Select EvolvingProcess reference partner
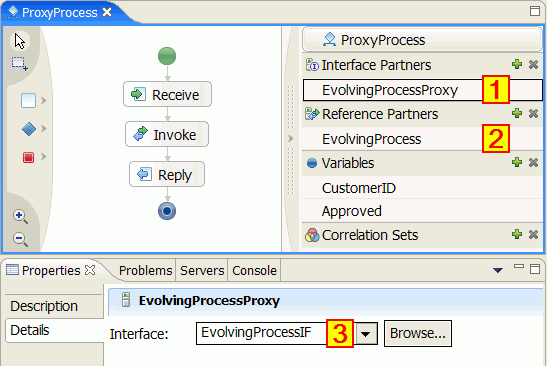The image size is (547, 366). click(x=422, y=139)
